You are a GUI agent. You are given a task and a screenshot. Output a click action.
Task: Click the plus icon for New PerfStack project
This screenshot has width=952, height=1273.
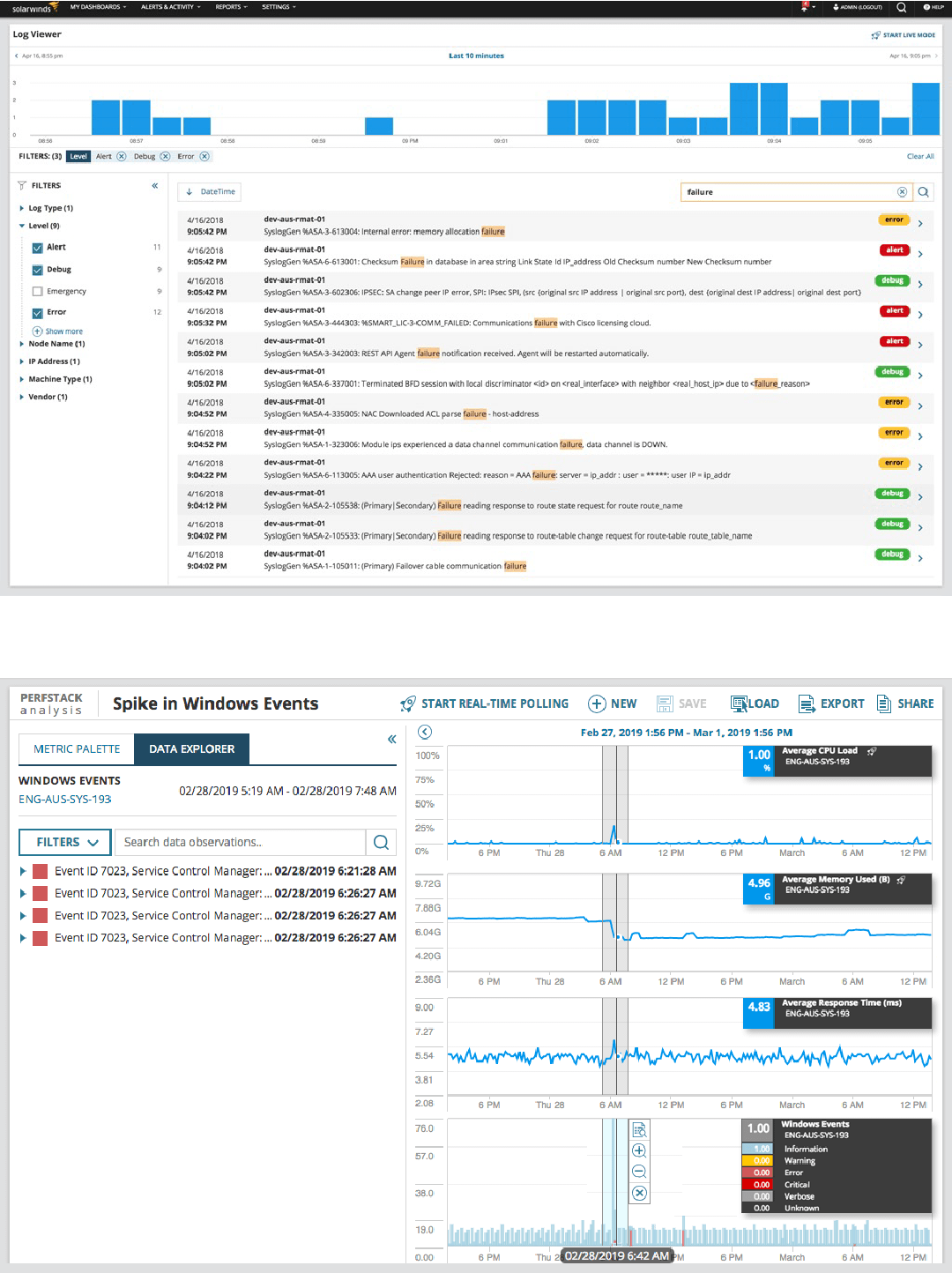pyautogui.click(x=597, y=703)
